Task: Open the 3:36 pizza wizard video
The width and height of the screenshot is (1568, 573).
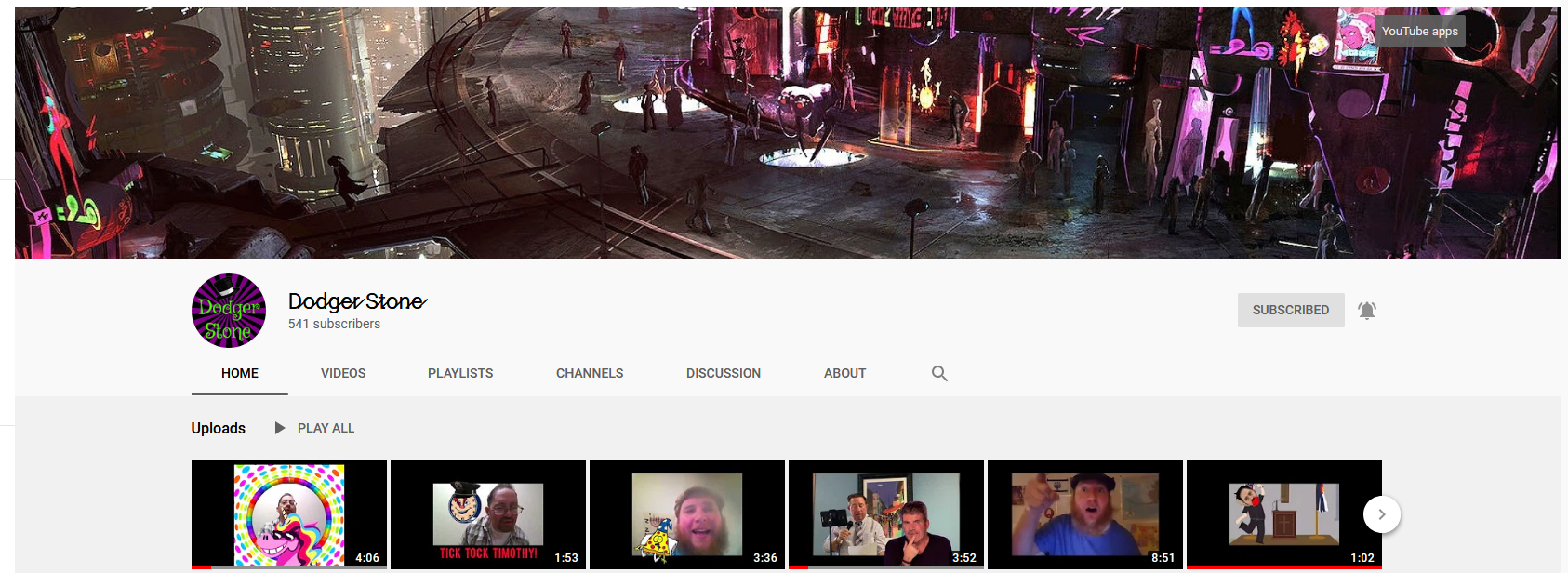Action: [686, 514]
